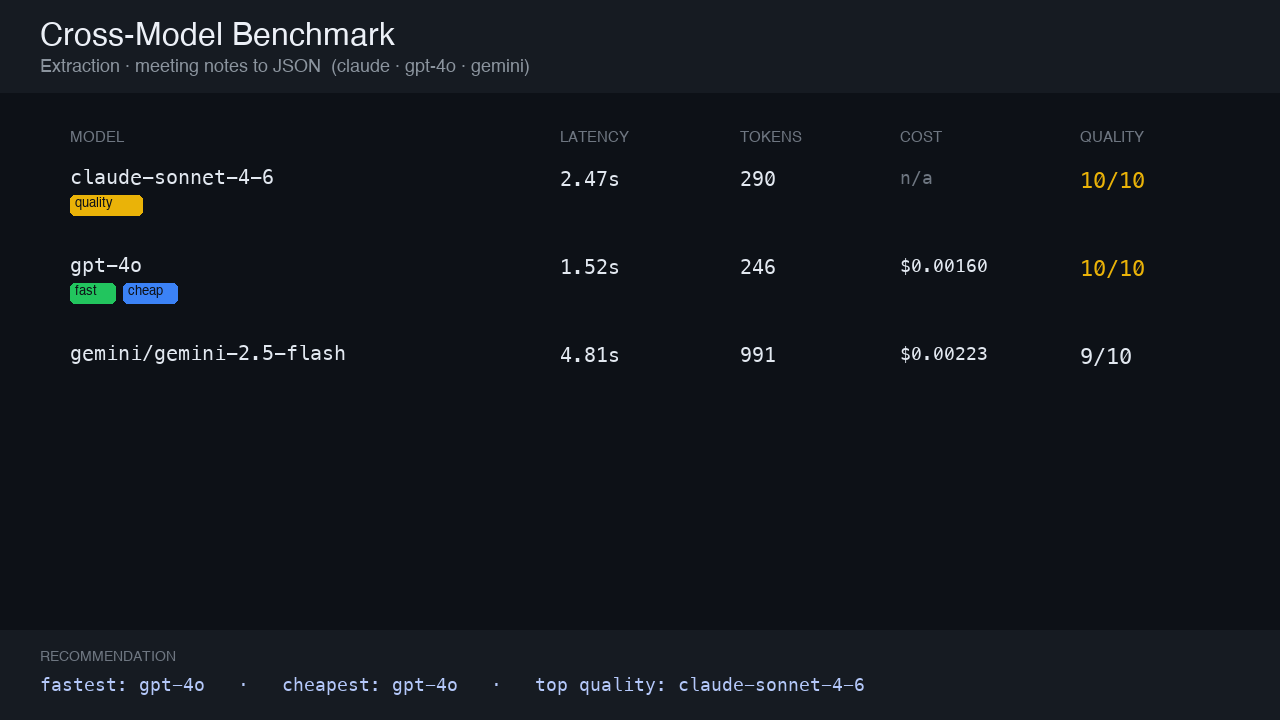Viewport: 1280px width, 720px height.
Task: Click claude-sonnet-4-6's 10/10 quality score
Action: coord(1112,180)
